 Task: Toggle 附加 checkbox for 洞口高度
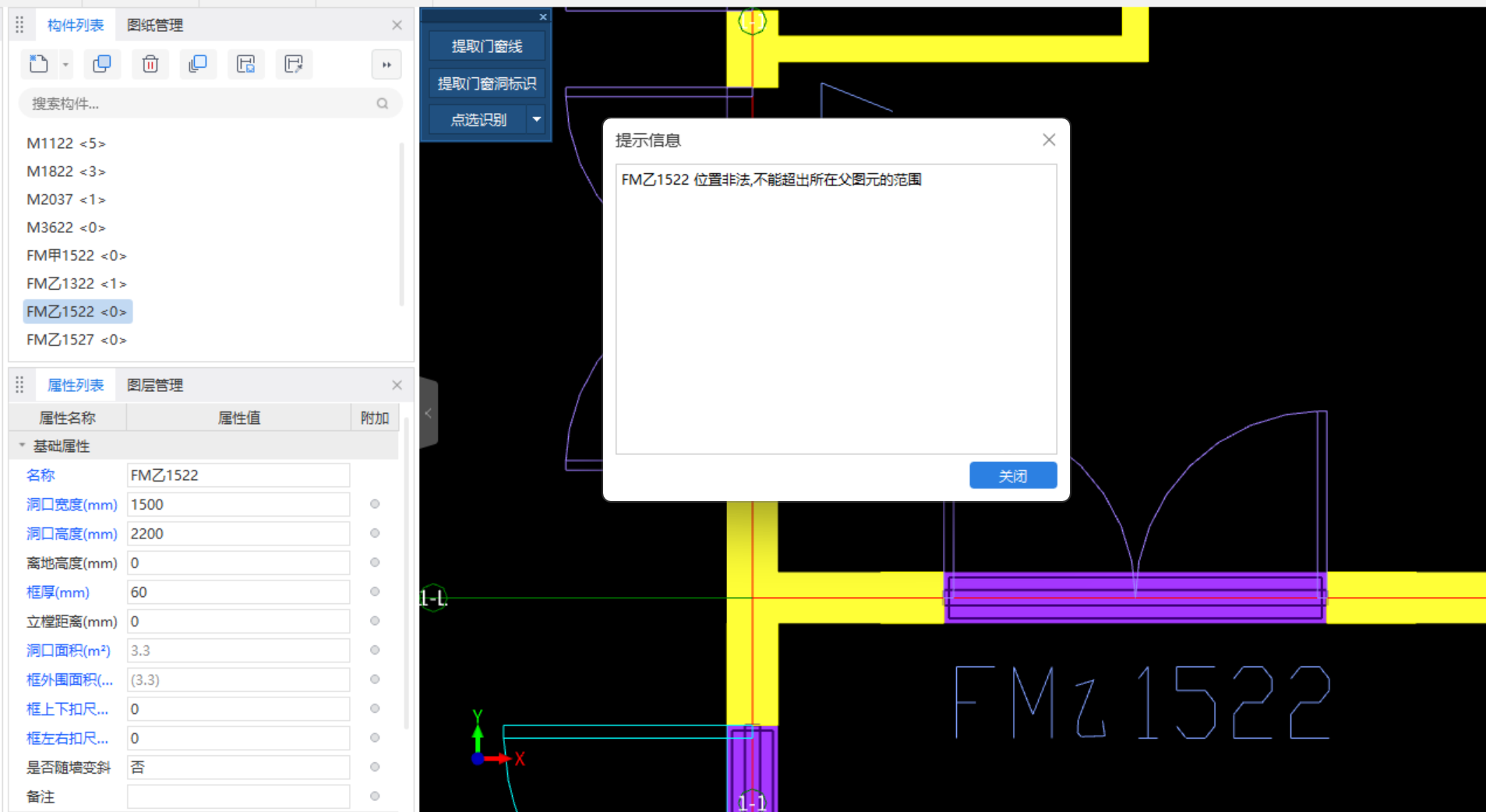375,533
